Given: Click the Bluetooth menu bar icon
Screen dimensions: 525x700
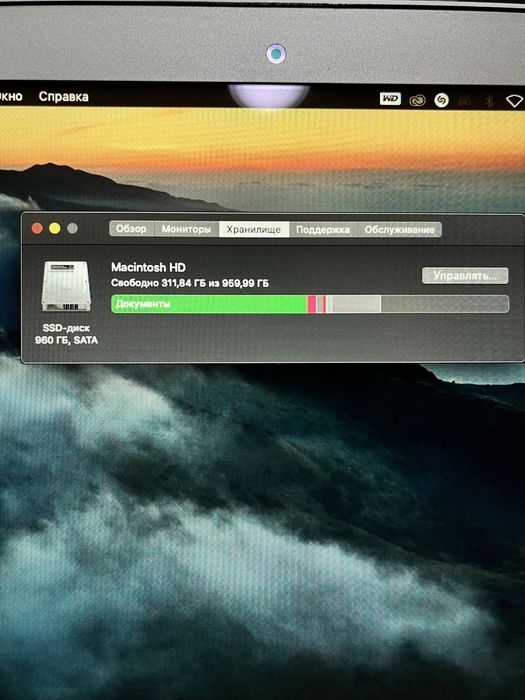Looking at the screenshot, I should [x=489, y=101].
